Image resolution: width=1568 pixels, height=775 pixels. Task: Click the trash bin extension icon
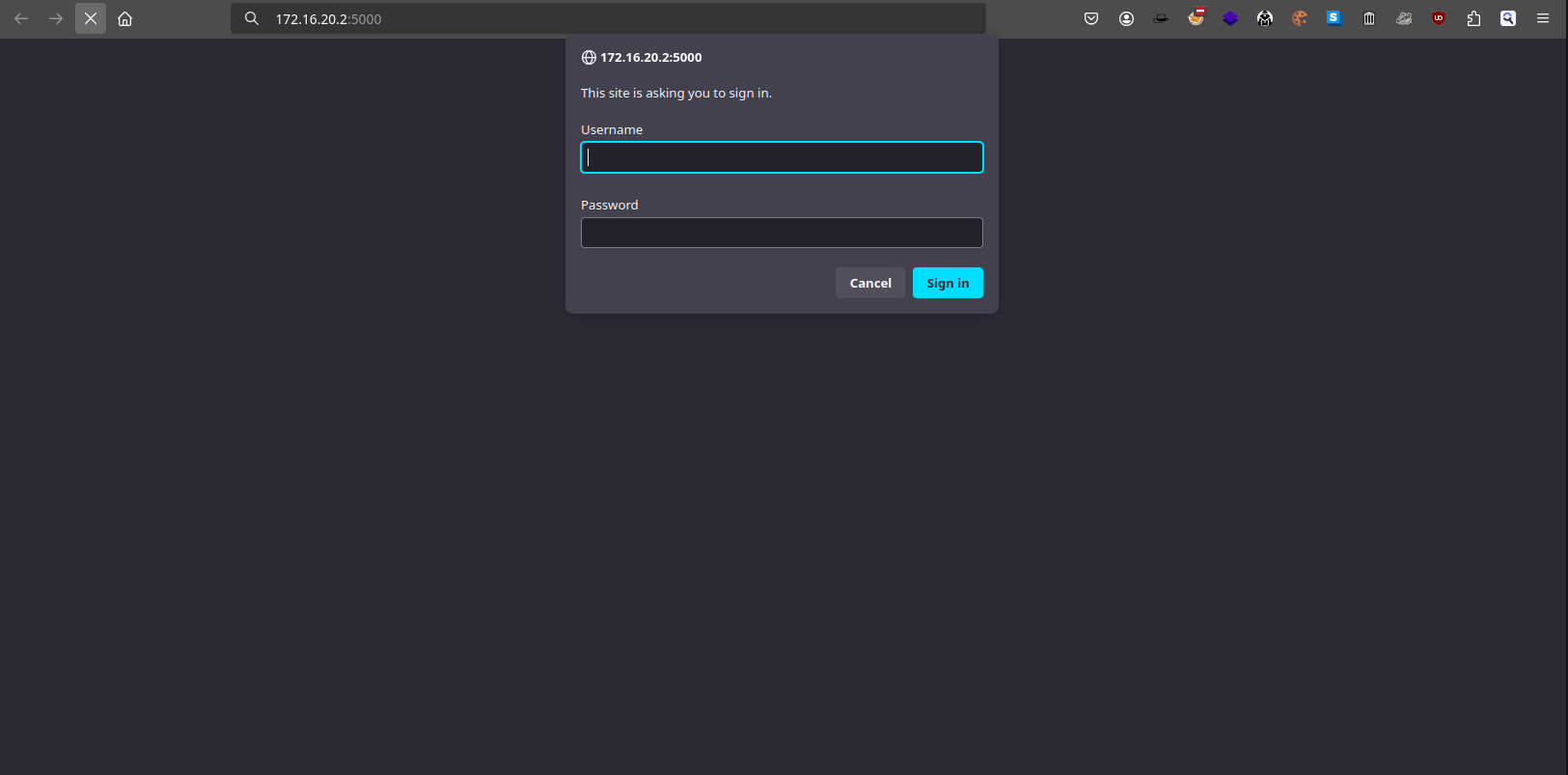1369,18
